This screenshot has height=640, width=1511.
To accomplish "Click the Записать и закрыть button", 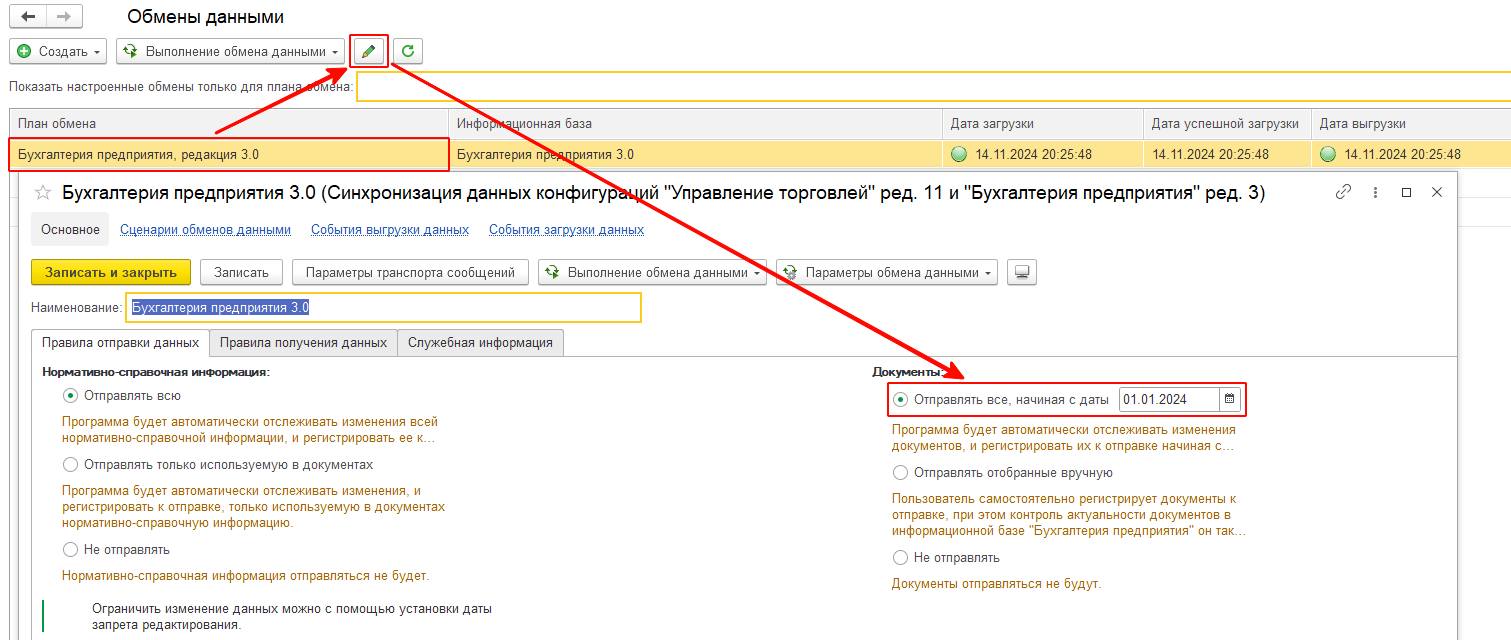I will tap(111, 272).
